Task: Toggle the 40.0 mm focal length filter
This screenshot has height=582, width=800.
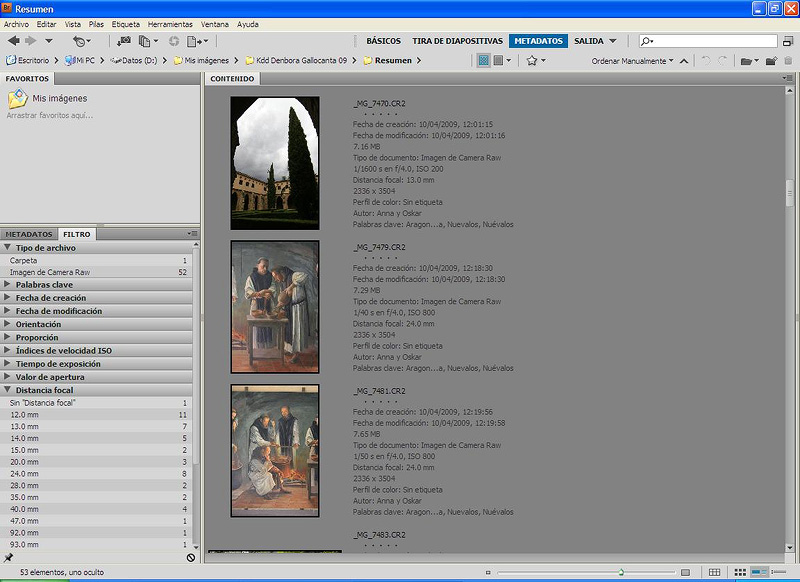Action: 96,509
